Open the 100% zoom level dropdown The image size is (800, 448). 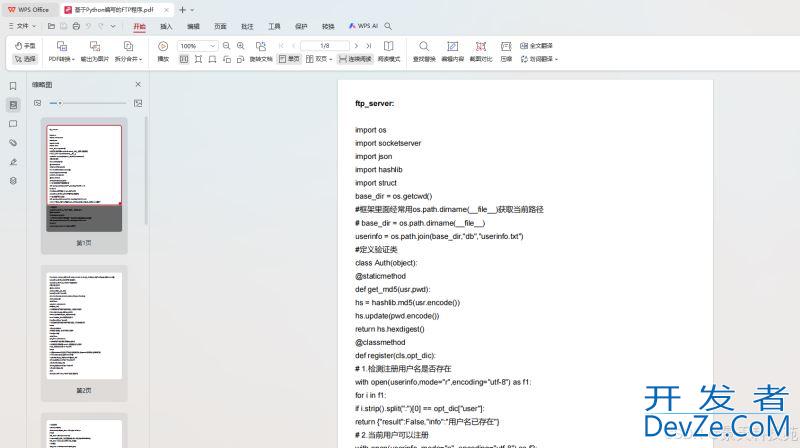pos(213,46)
